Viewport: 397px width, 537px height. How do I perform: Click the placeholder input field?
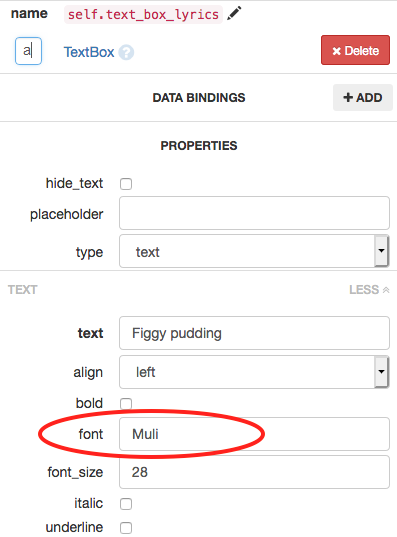254,213
